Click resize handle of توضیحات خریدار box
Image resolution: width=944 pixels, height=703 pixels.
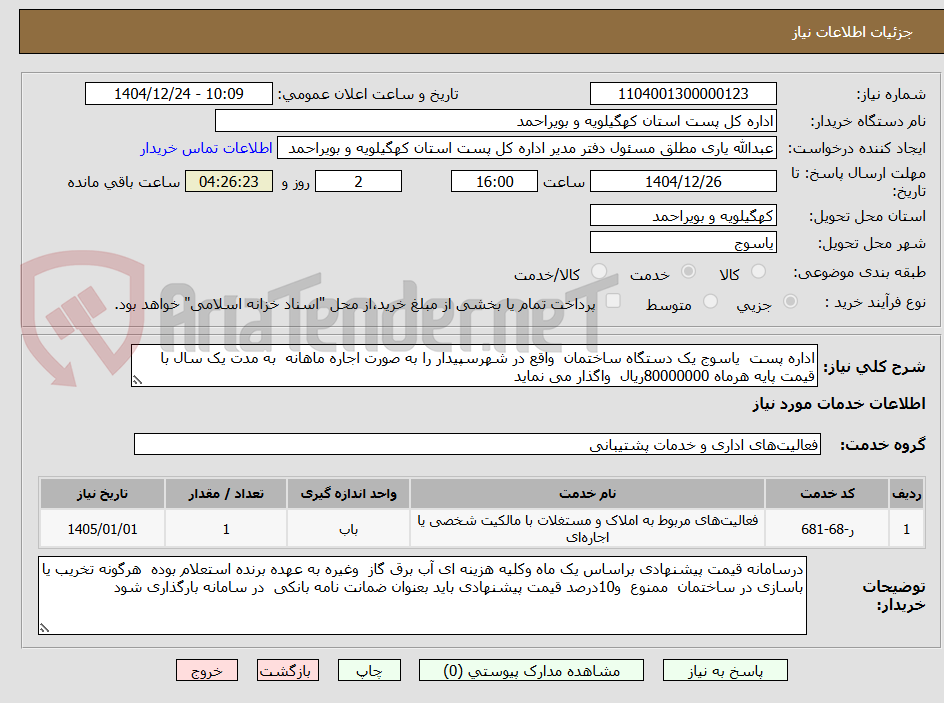(45, 628)
